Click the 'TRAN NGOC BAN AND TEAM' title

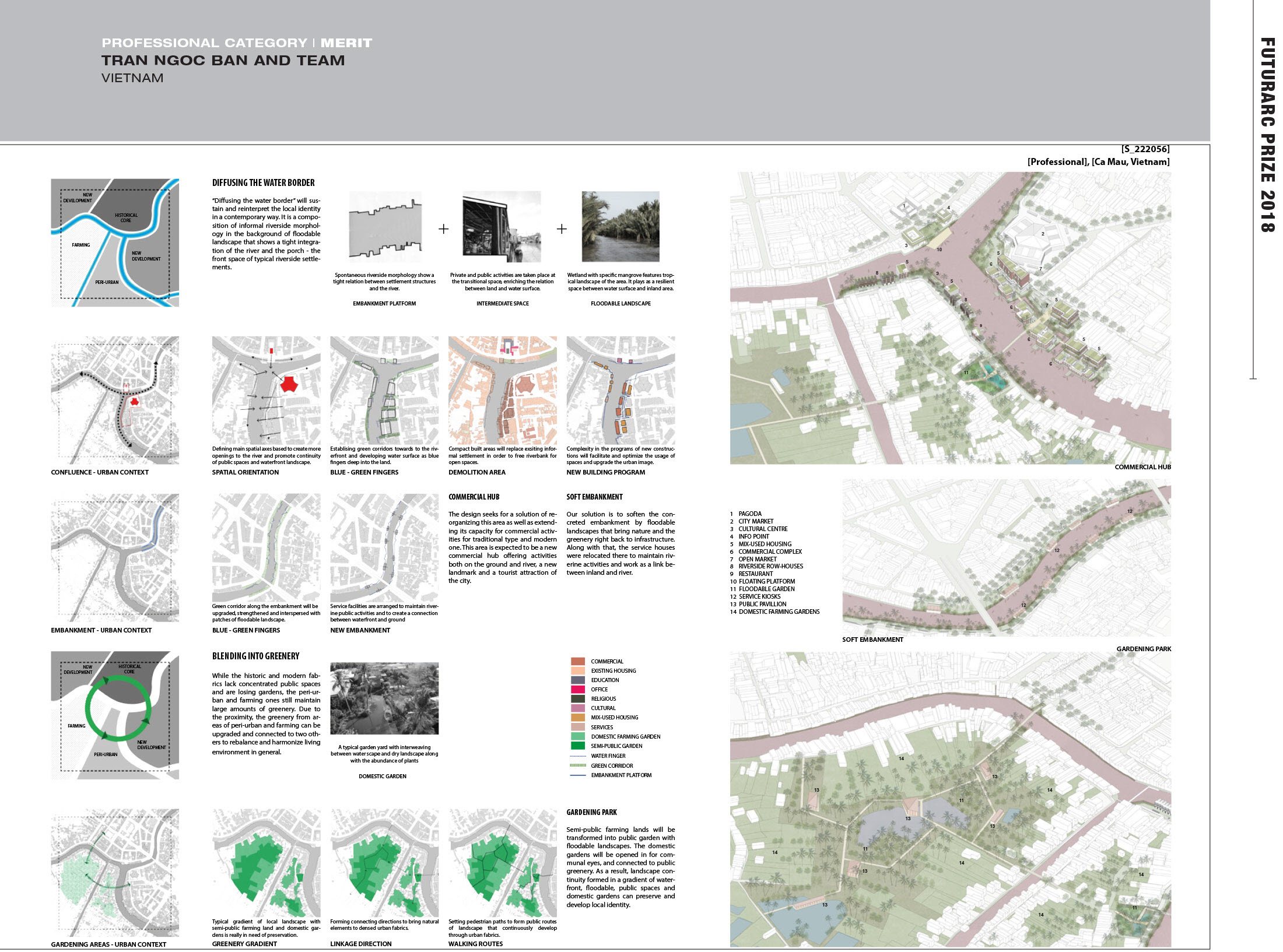[x=223, y=61]
